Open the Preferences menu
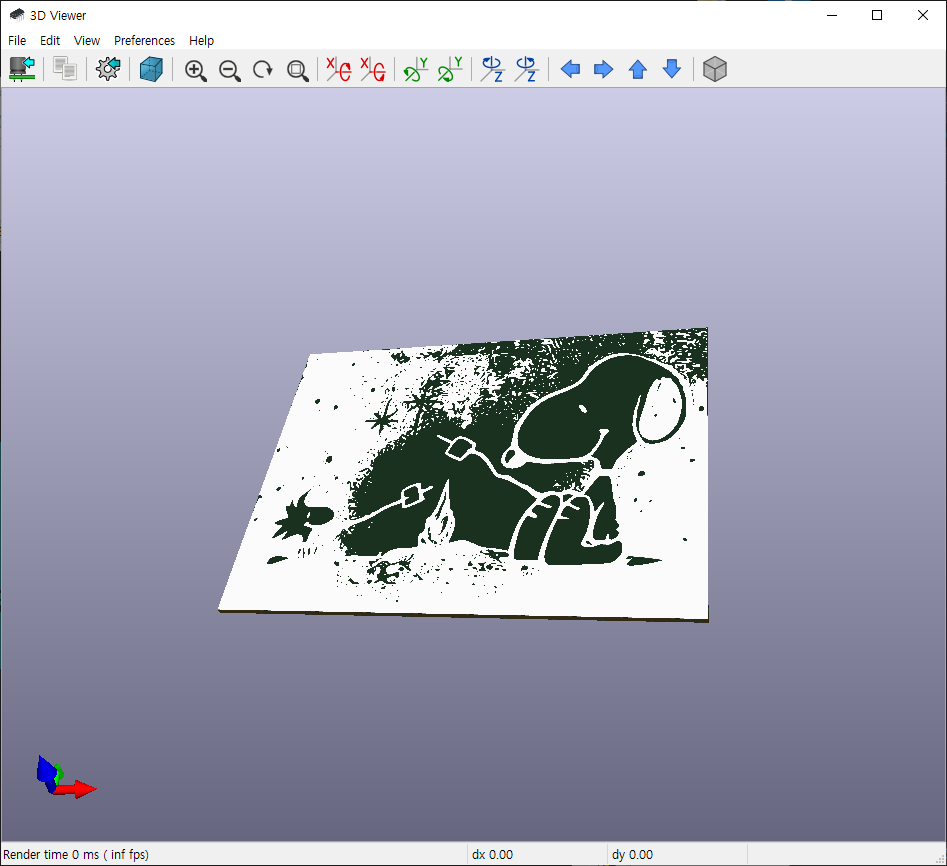The width and height of the screenshot is (947, 866). click(x=144, y=40)
